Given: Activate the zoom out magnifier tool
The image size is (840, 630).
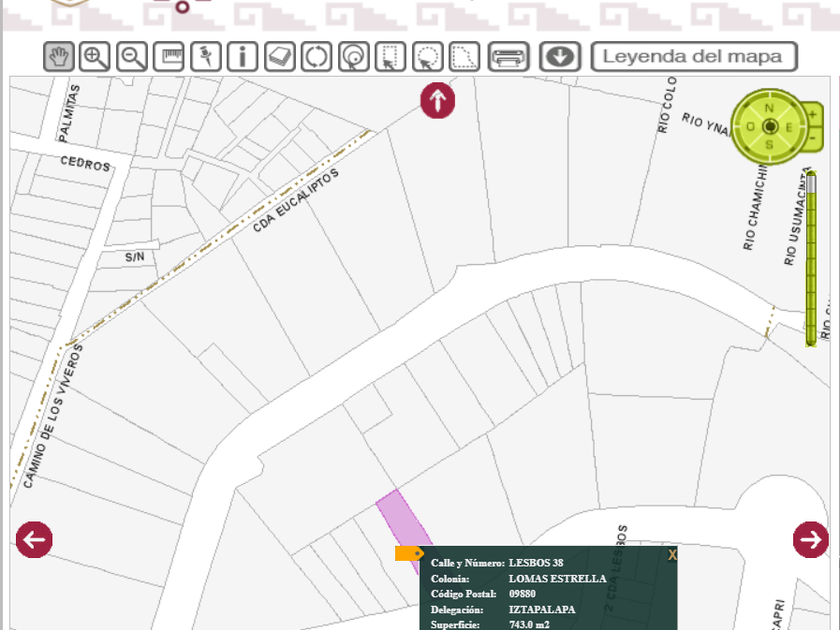Looking at the screenshot, I should (x=132, y=57).
